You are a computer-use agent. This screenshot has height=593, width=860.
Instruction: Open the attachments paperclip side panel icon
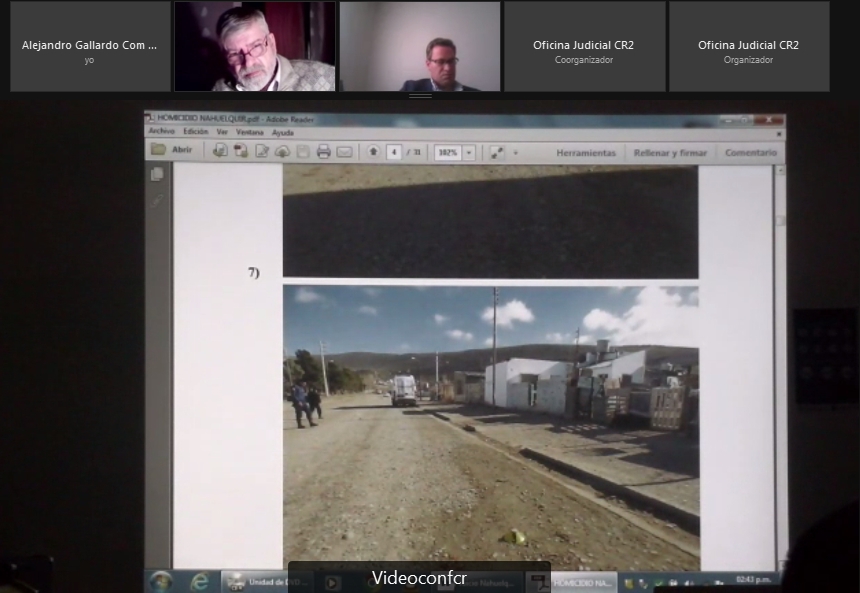click(157, 200)
